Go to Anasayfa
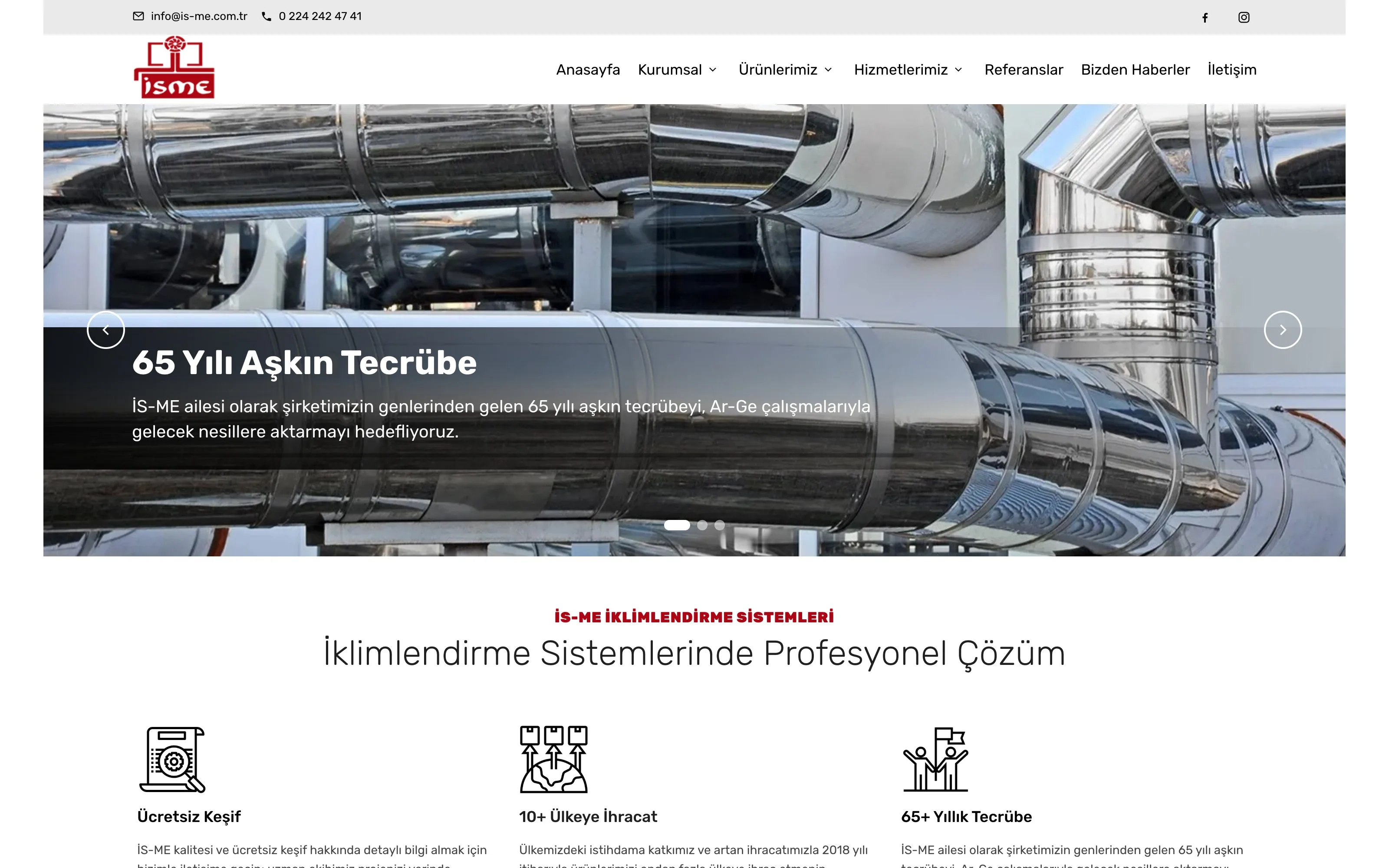 click(588, 69)
